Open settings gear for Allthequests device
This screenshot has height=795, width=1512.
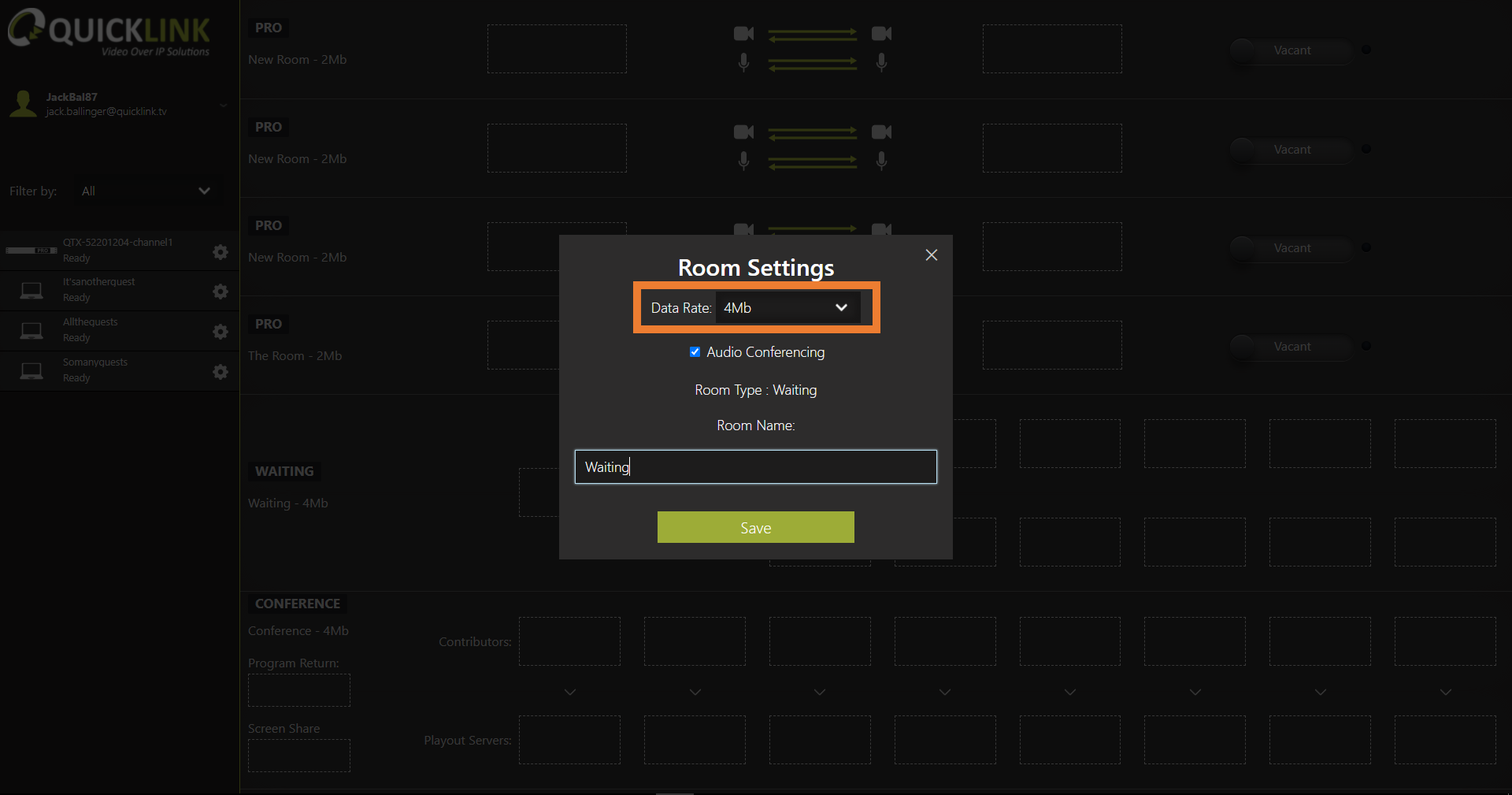pos(220,332)
